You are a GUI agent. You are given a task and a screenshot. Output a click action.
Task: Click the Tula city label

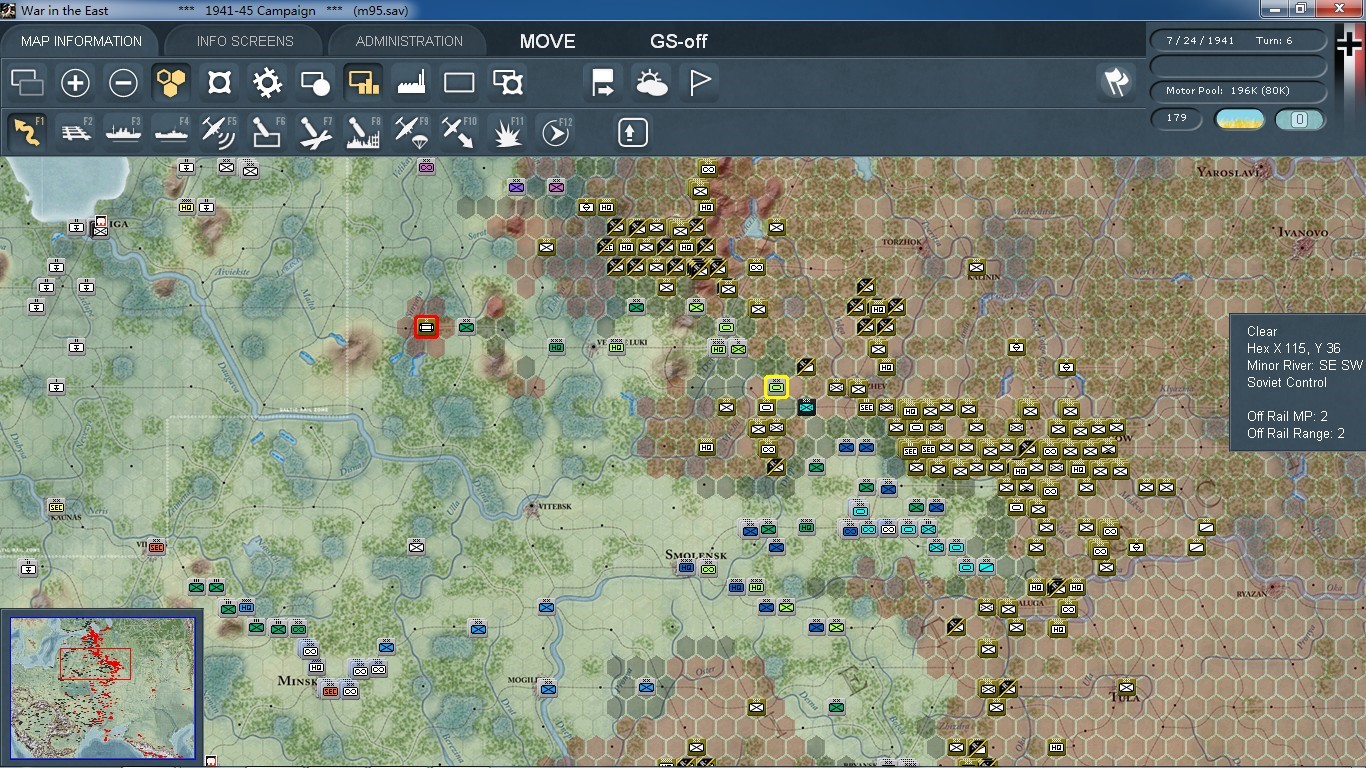(x=1124, y=697)
